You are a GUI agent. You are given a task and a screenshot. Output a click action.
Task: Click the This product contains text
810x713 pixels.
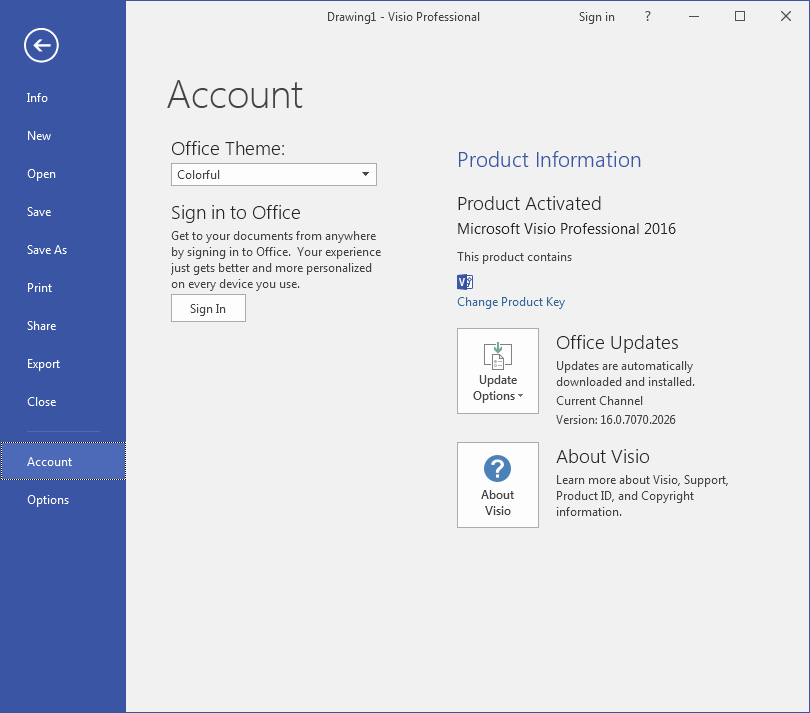click(x=515, y=257)
